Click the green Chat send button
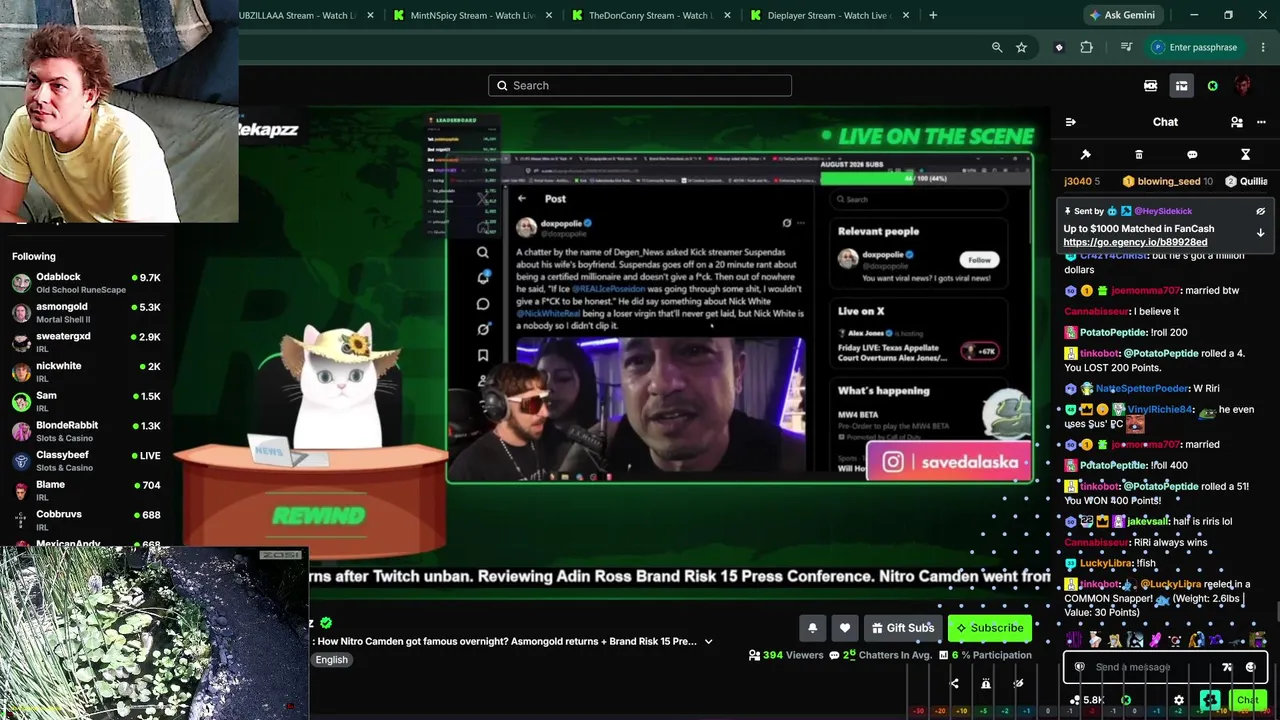Screen dimensions: 1280x720 point(1248,700)
